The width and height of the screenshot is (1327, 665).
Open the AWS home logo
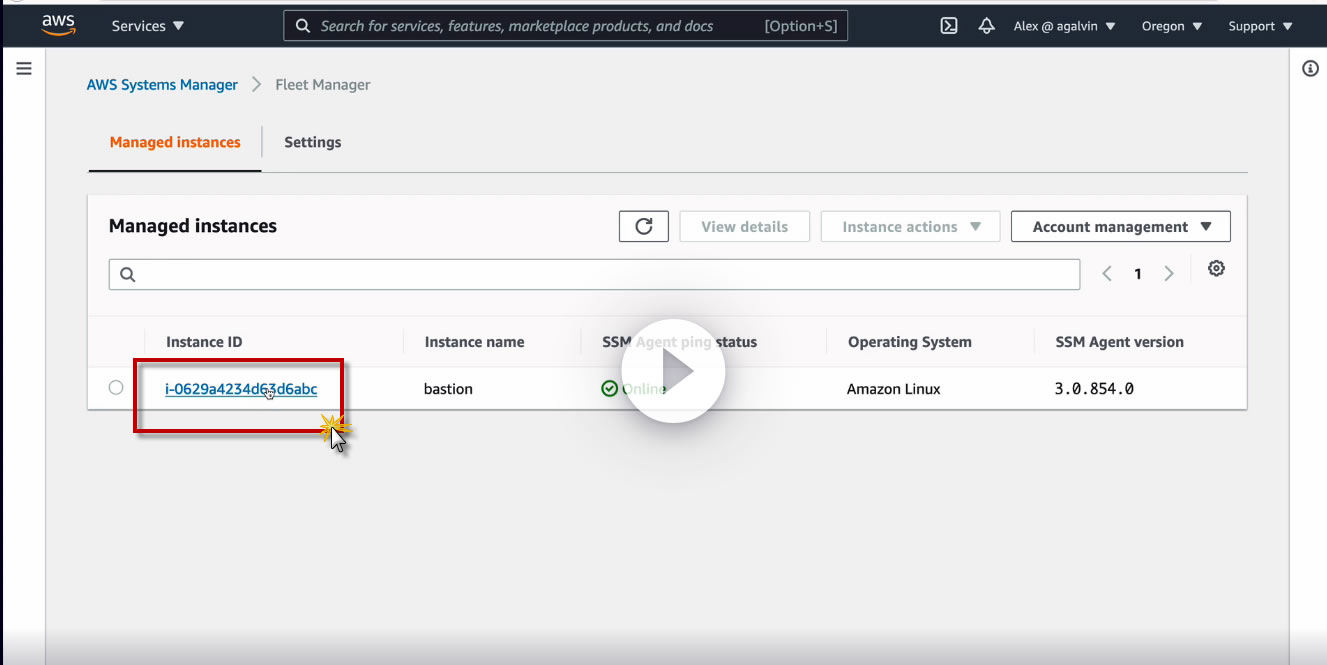point(58,26)
